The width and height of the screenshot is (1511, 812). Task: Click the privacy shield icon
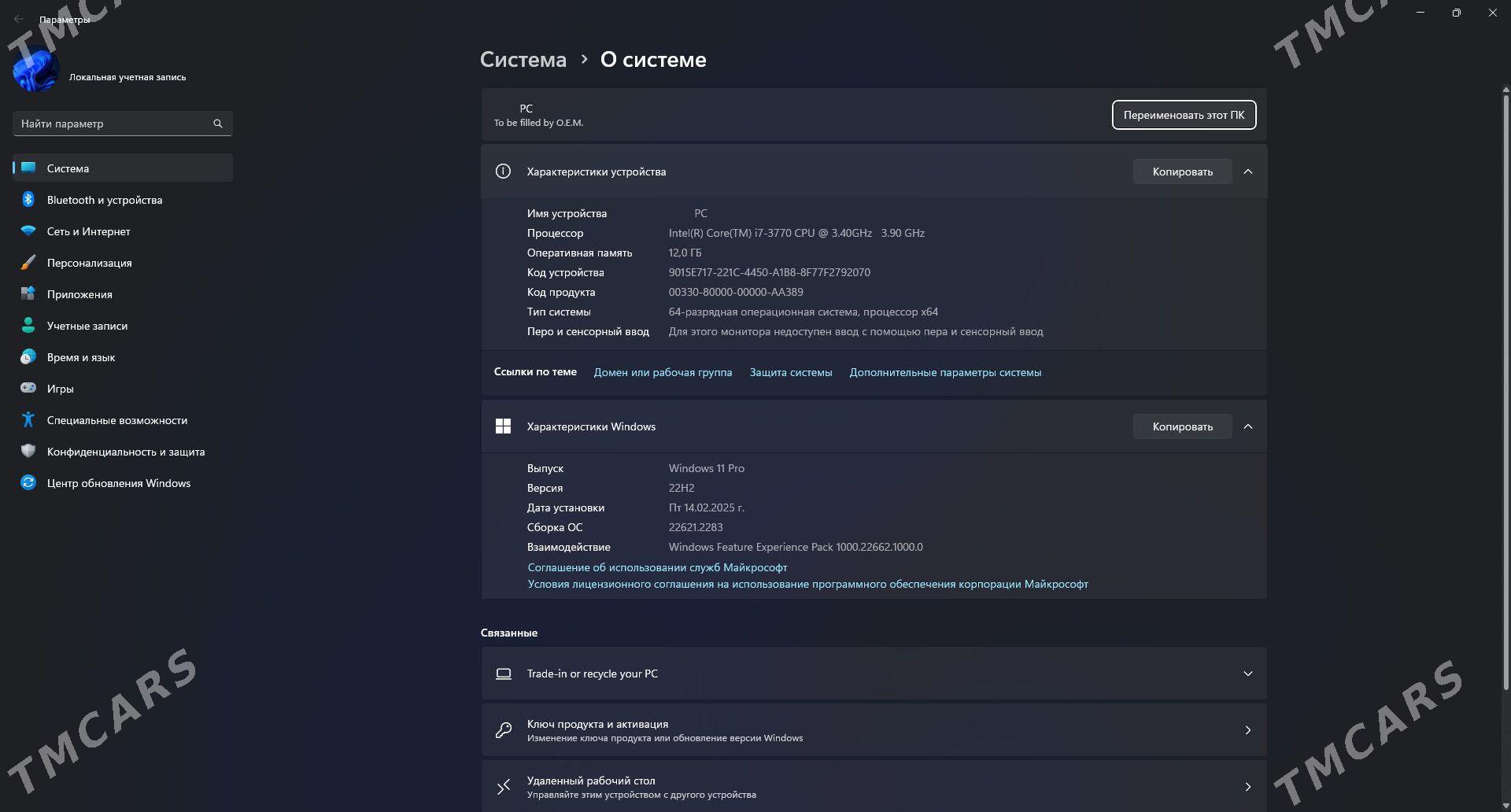click(28, 451)
